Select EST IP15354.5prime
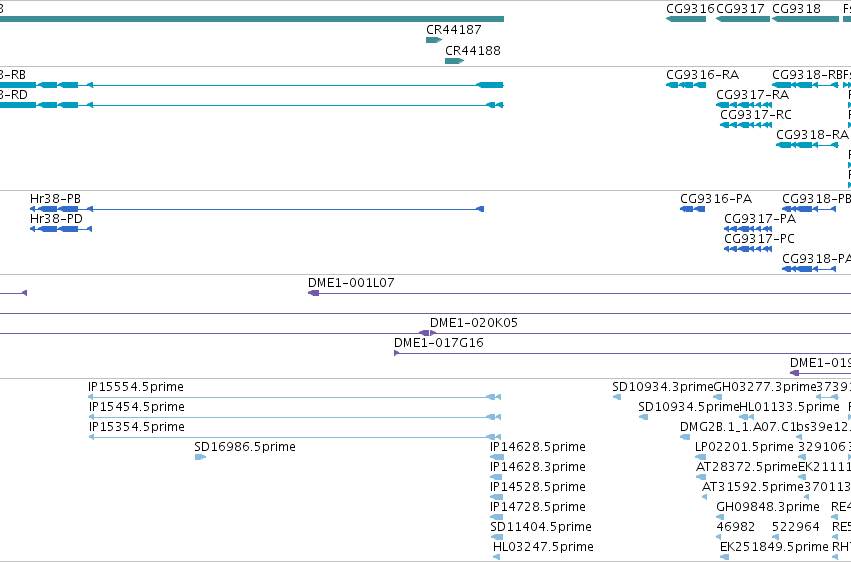This screenshot has width=851, height=562. coord(294,437)
